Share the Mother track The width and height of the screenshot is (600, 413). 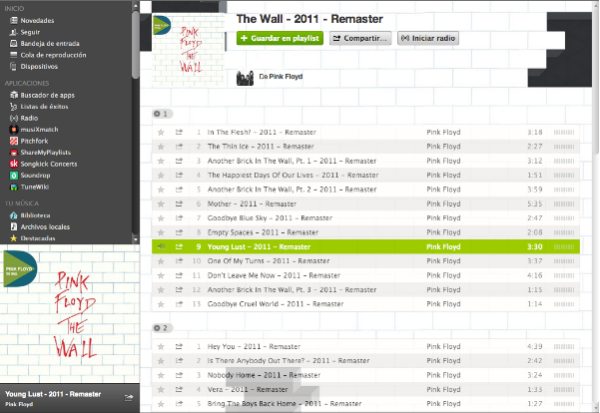pos(179,204)
